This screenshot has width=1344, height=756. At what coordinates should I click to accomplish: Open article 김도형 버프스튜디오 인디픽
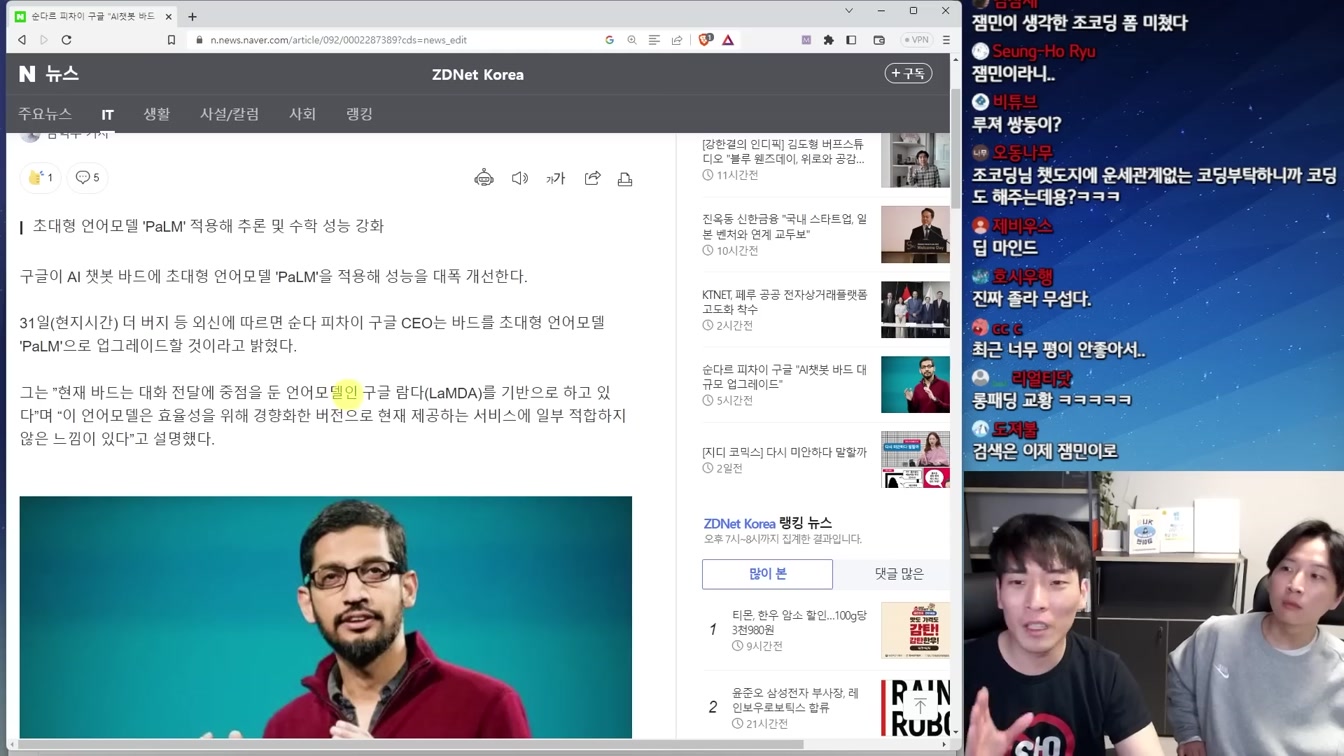pos(784,151)
